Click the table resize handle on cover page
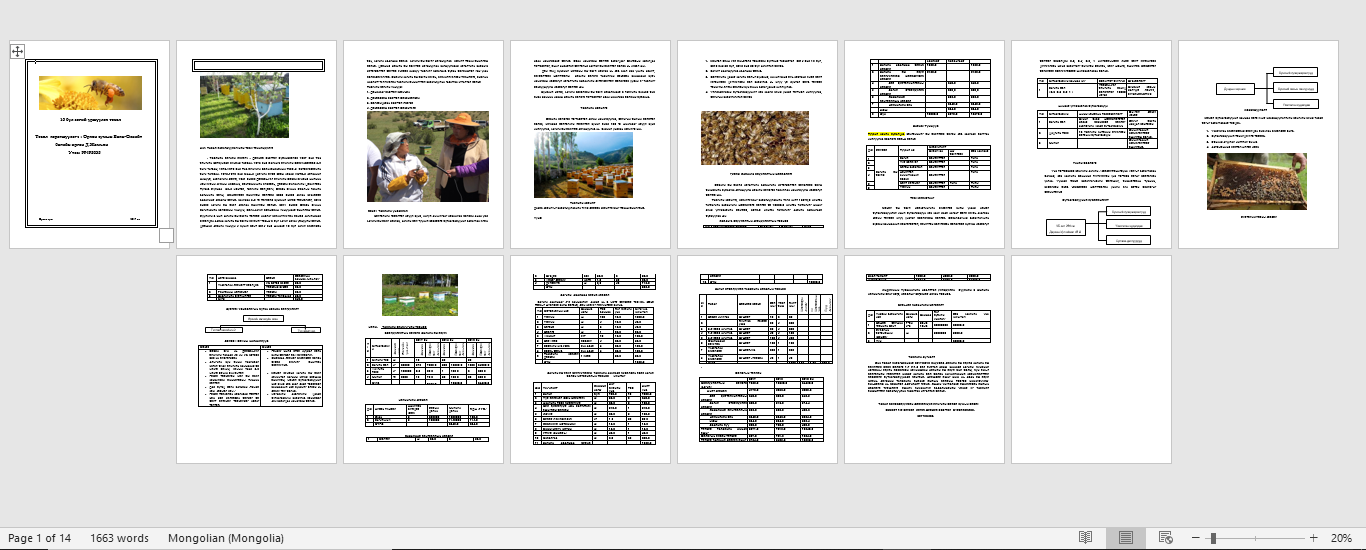 (x=166, y=236)
